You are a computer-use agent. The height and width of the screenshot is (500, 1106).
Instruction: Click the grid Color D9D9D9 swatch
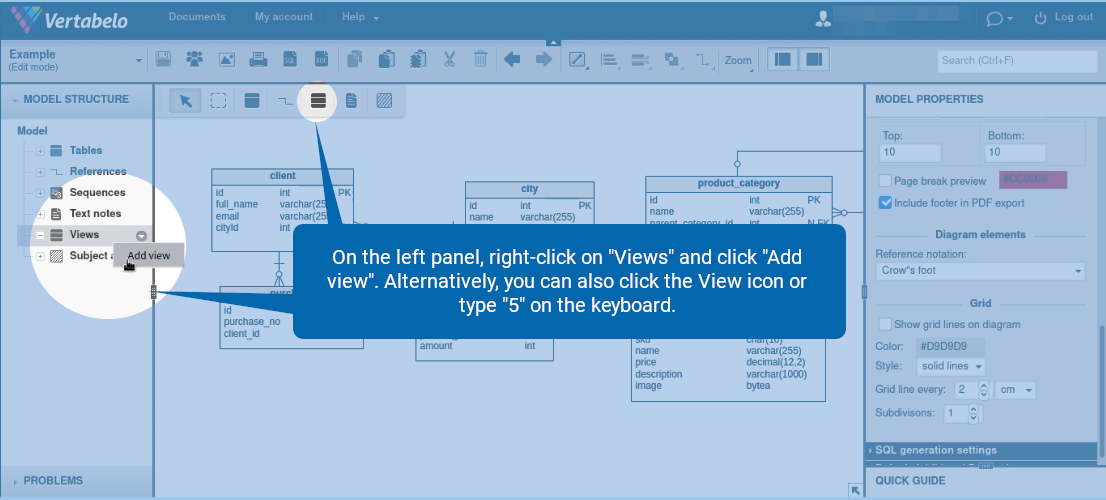(949, 346)
